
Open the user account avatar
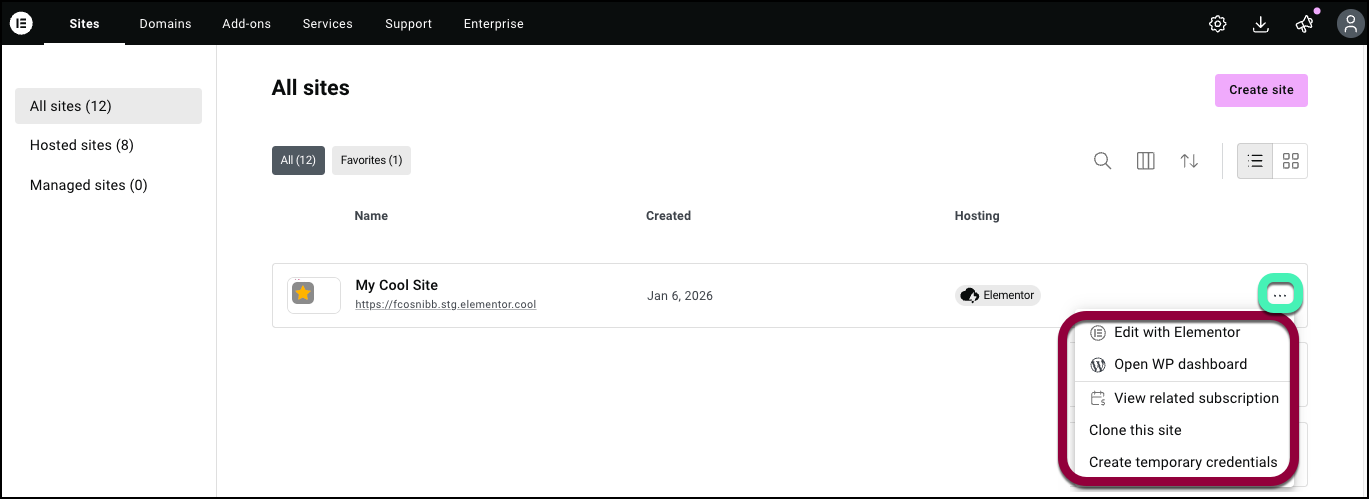click(1349, 24)
